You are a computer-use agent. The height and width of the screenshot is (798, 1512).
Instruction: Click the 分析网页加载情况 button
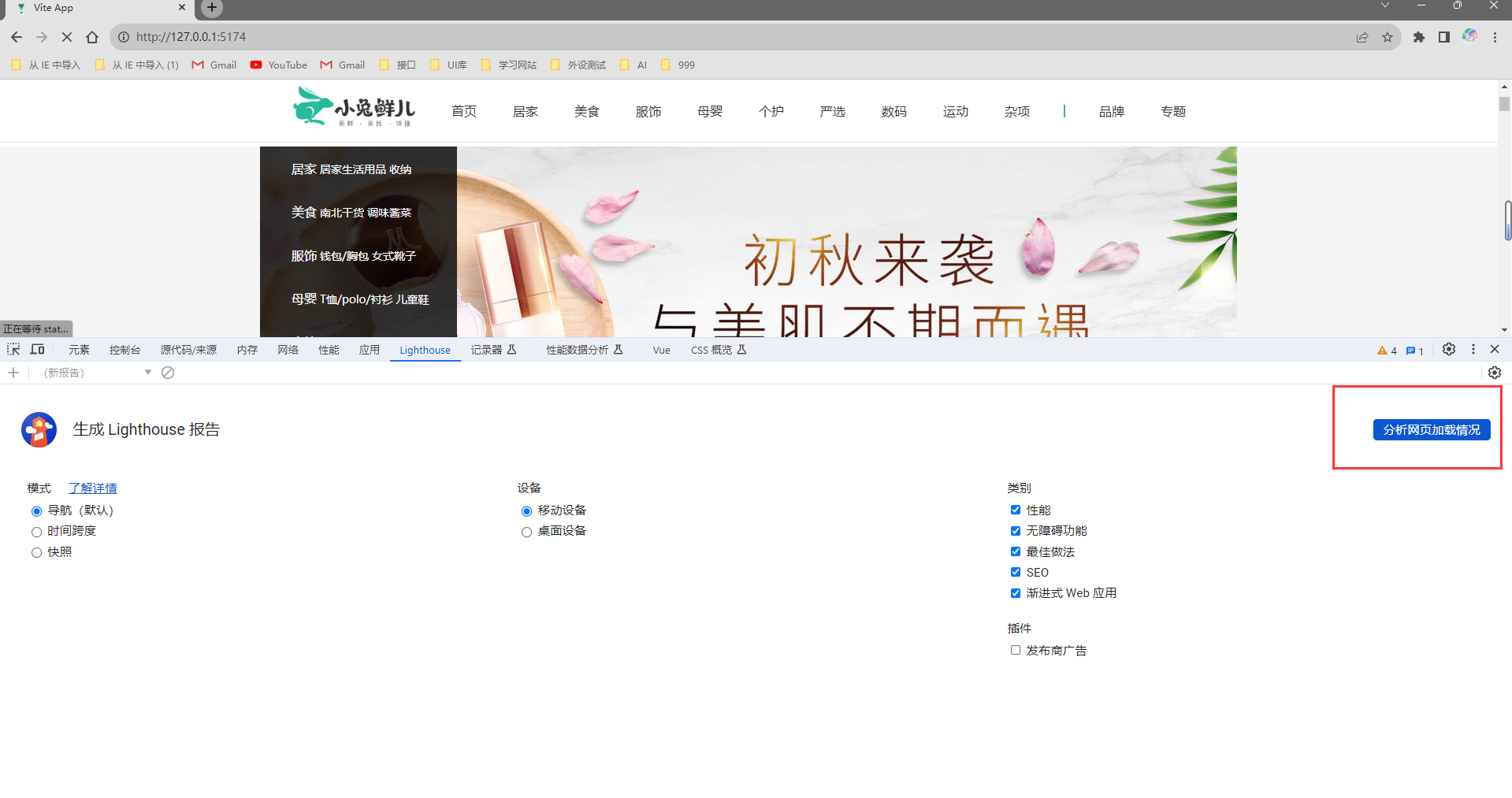click(x=1431, y=430)
